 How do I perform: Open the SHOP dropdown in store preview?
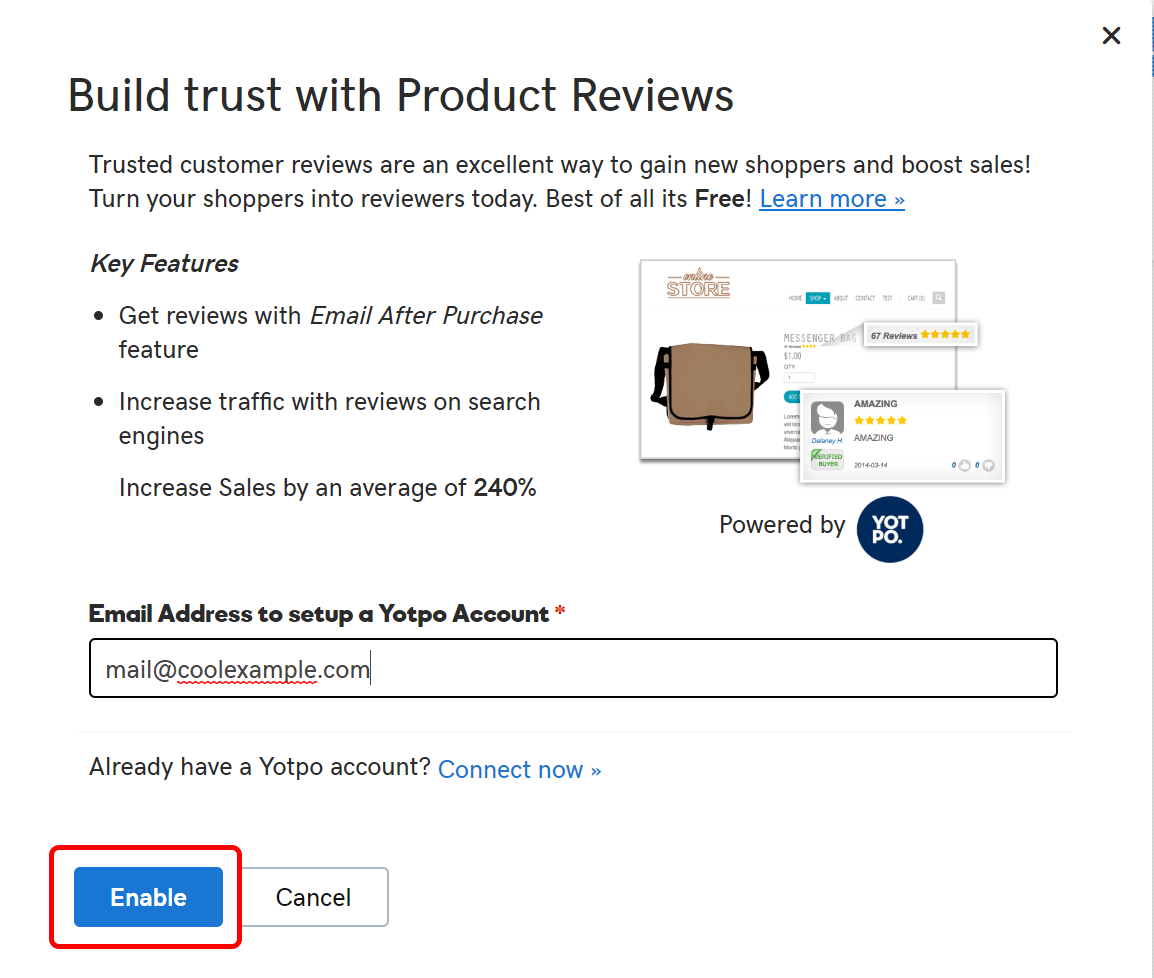tap(817, 298)
